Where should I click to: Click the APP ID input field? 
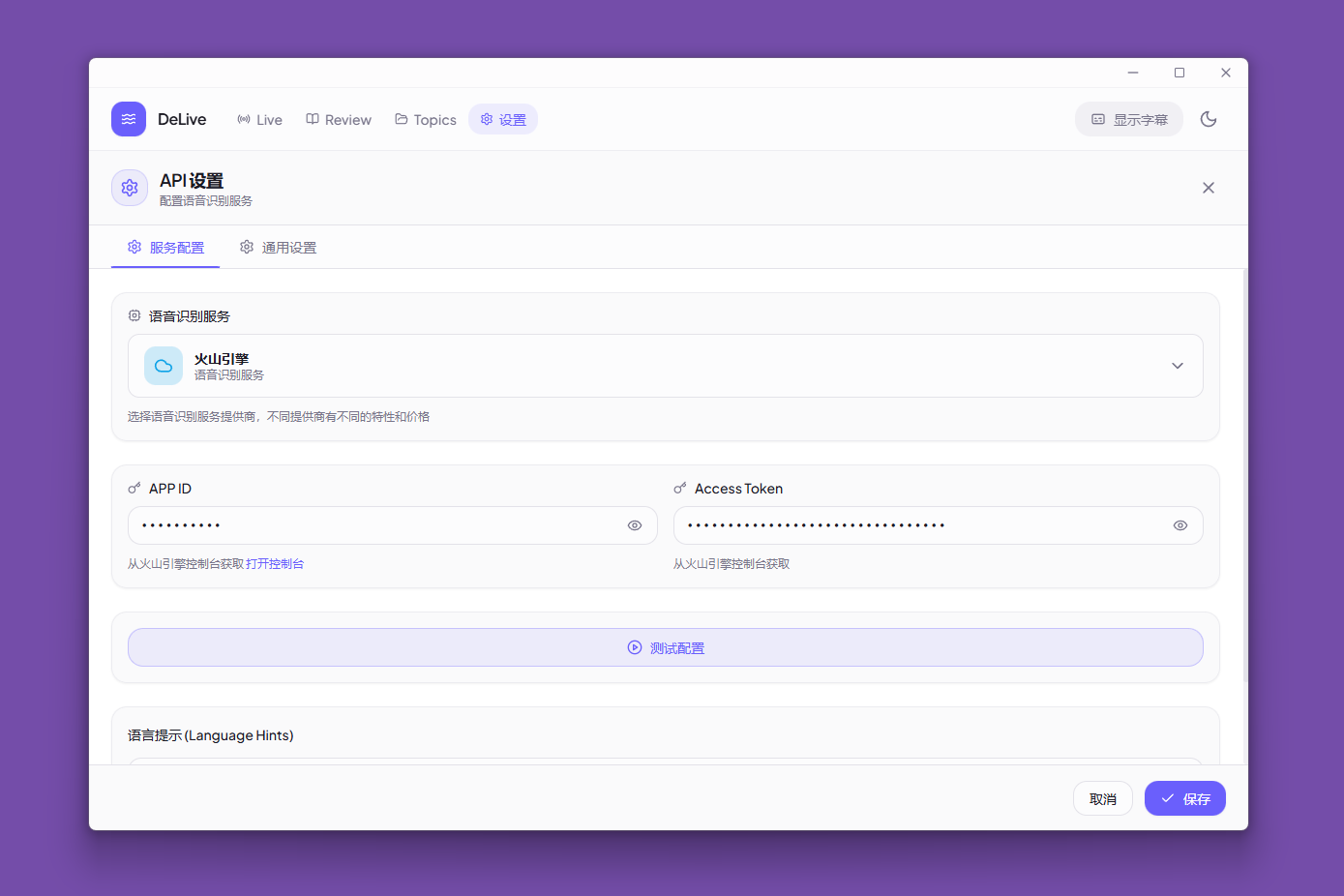(x=393, y=525)
